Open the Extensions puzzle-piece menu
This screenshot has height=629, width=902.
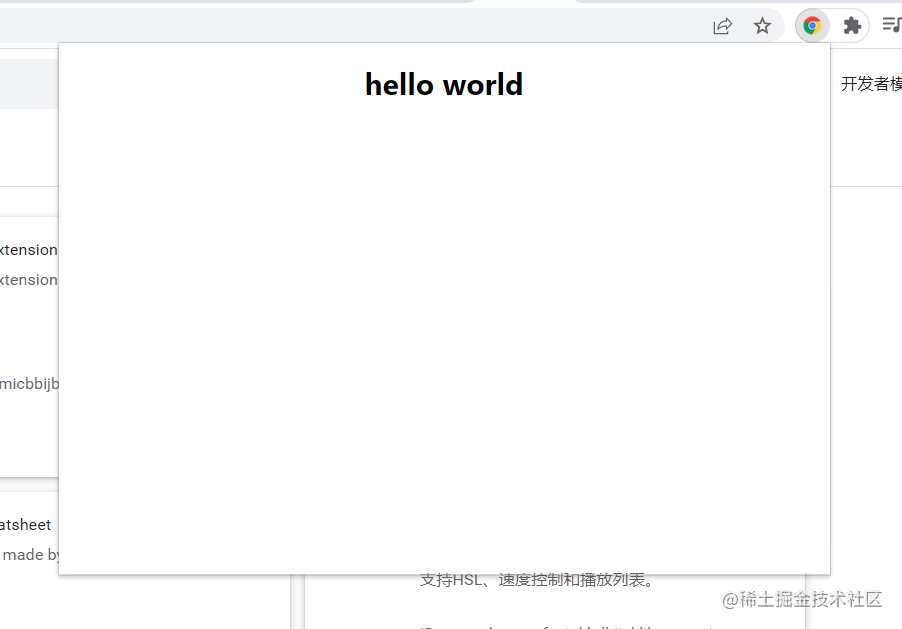pos(852,26)
